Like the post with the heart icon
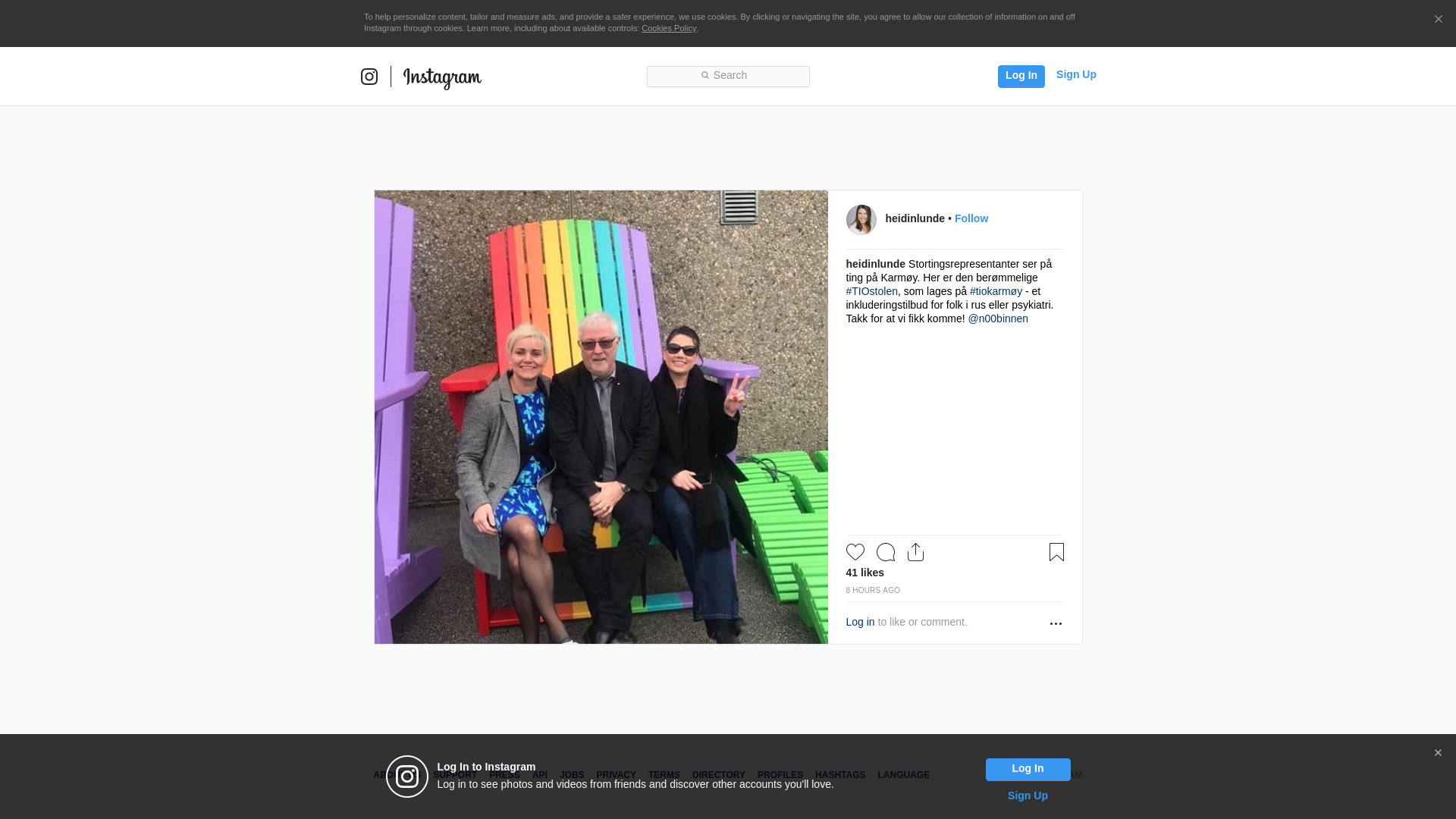The height and width of the screenshot is (819, 1456). [855, 552]
